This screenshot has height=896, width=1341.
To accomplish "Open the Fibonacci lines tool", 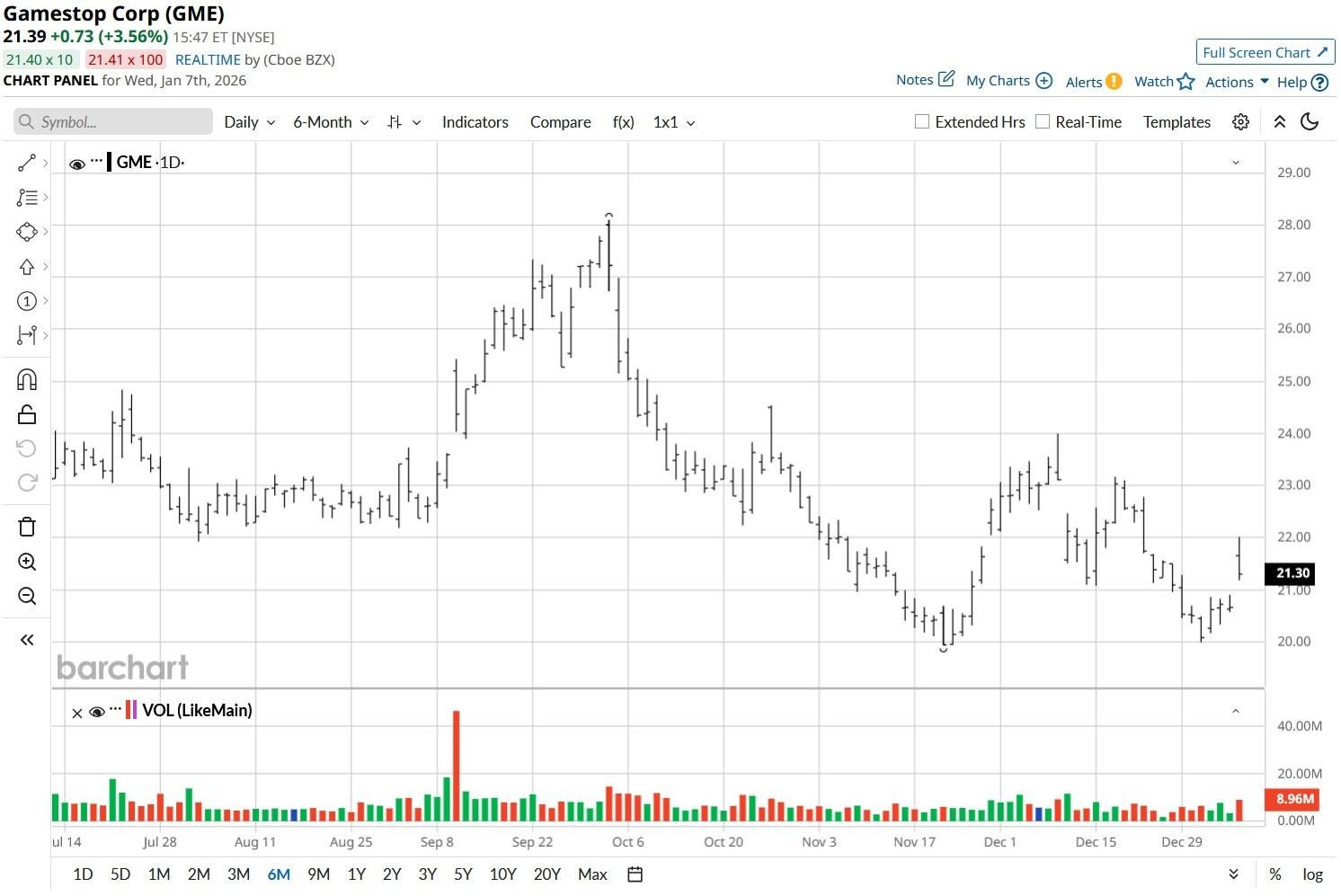I will [27, 198].
